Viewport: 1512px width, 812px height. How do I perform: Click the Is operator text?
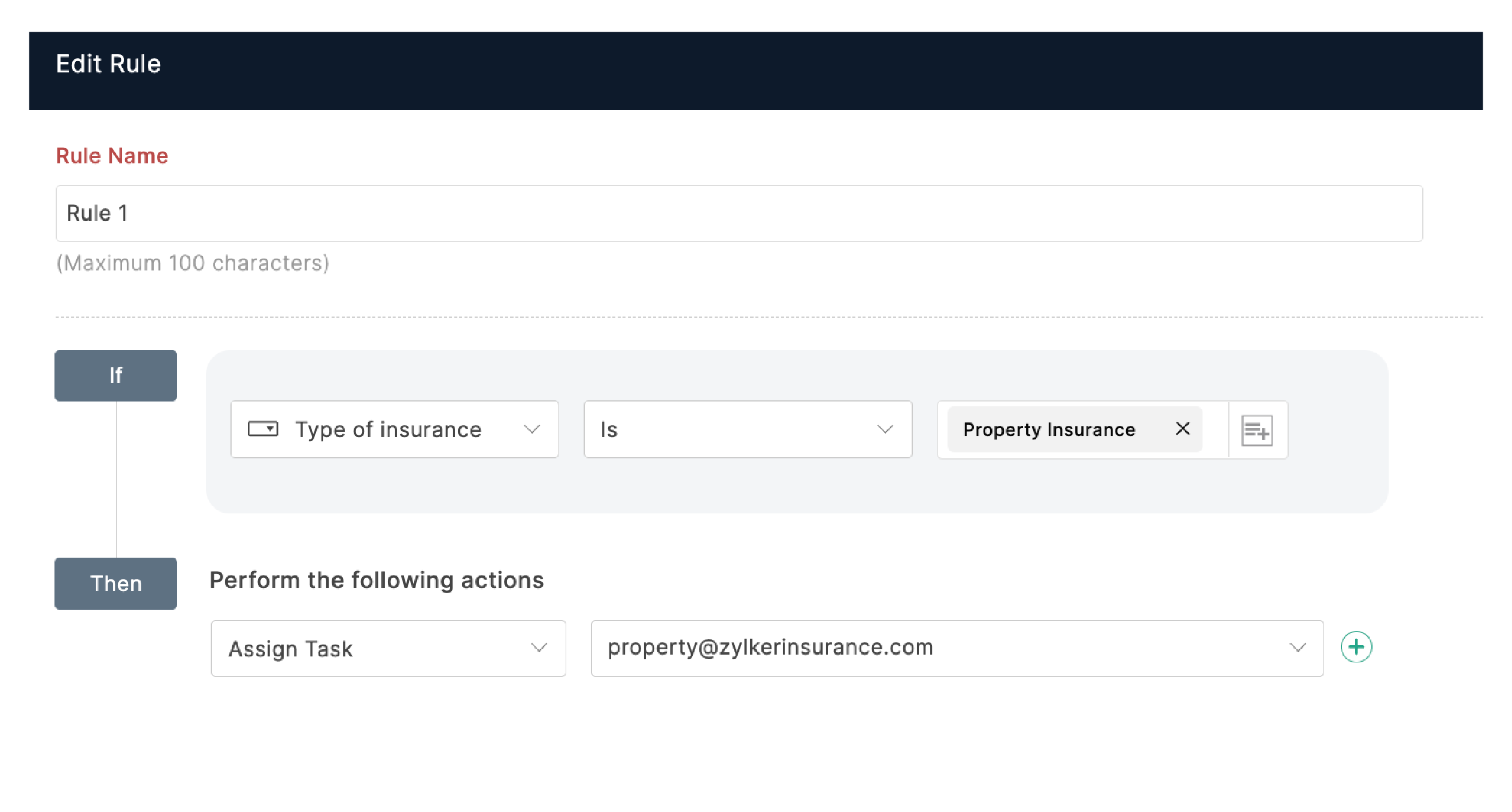click(x=609, y=430)
